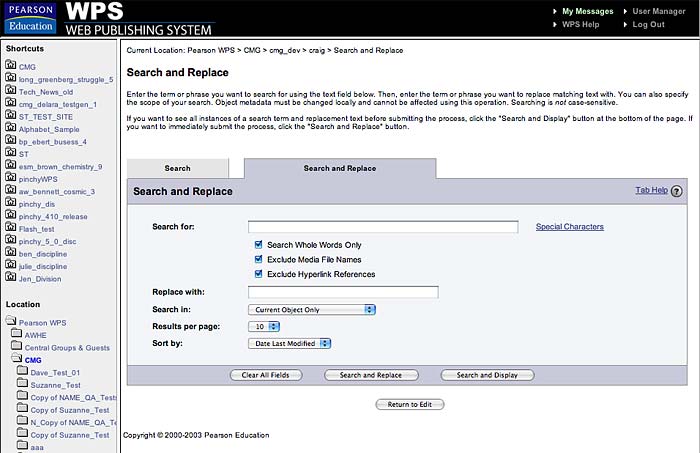
Task: Click the Search and Replace button
Action: (x=371, y=375)
